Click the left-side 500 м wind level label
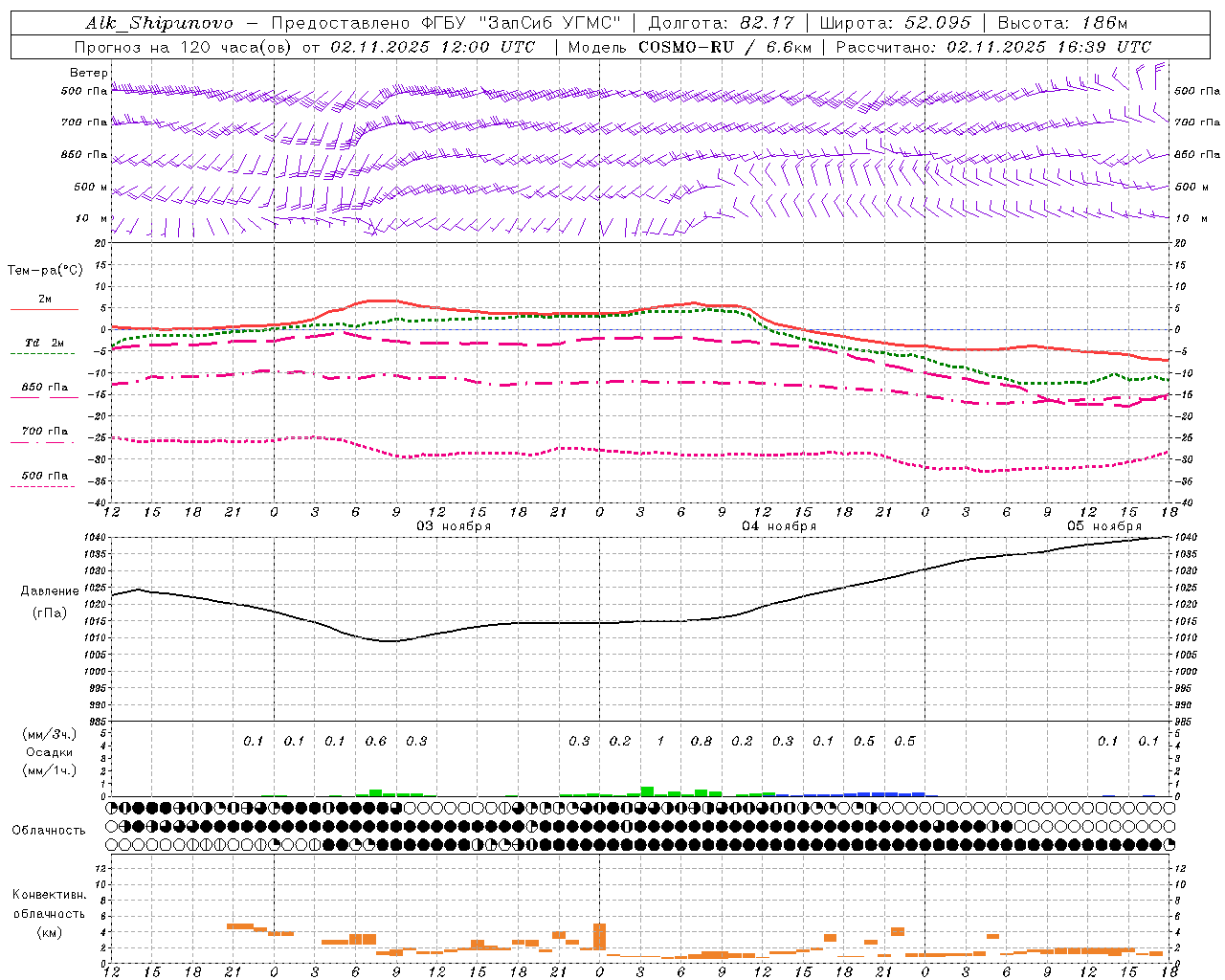Viewport: 1225px width, 980px height. [90, 187]
